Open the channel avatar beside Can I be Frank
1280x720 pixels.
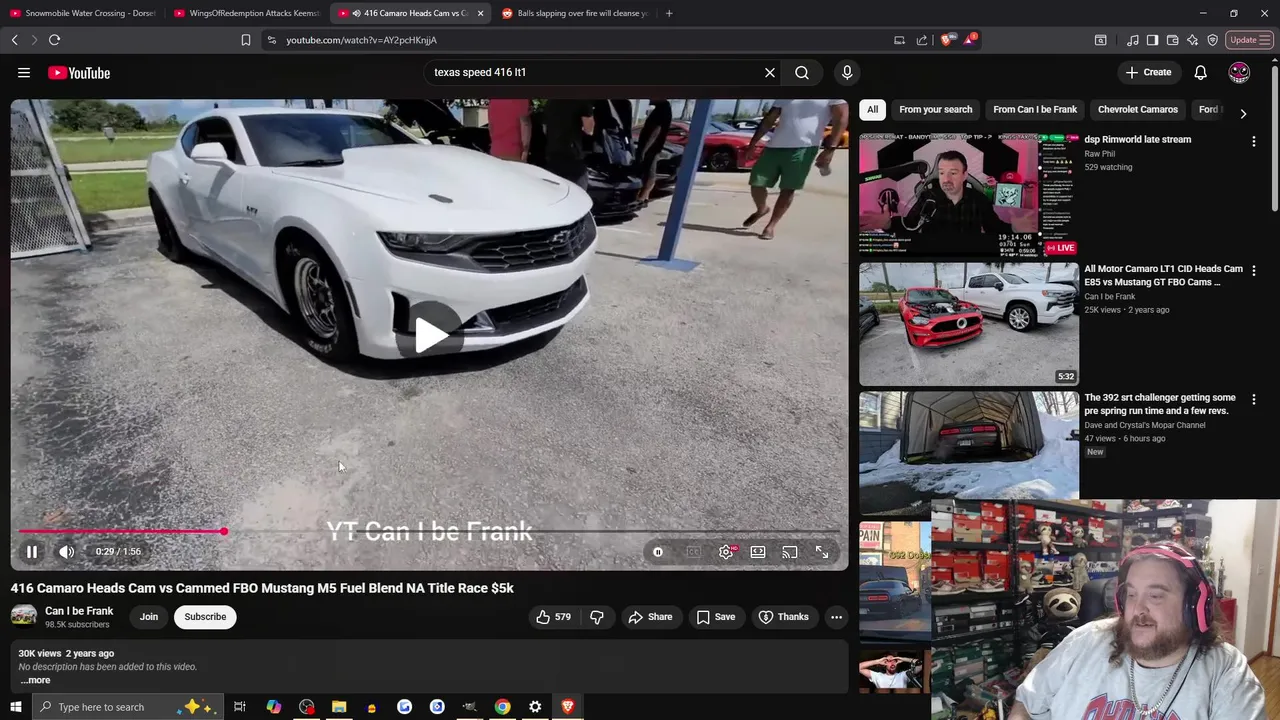coord(24,616)
